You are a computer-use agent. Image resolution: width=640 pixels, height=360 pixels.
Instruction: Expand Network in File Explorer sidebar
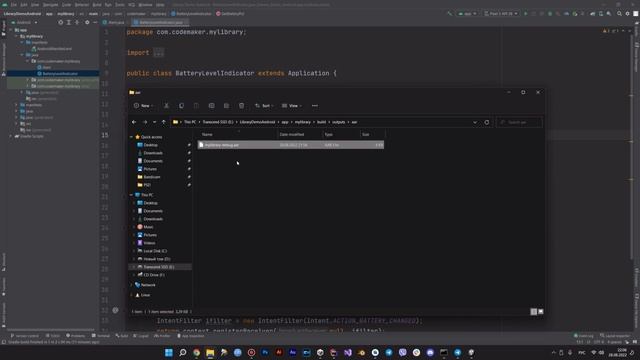[131, 285]
